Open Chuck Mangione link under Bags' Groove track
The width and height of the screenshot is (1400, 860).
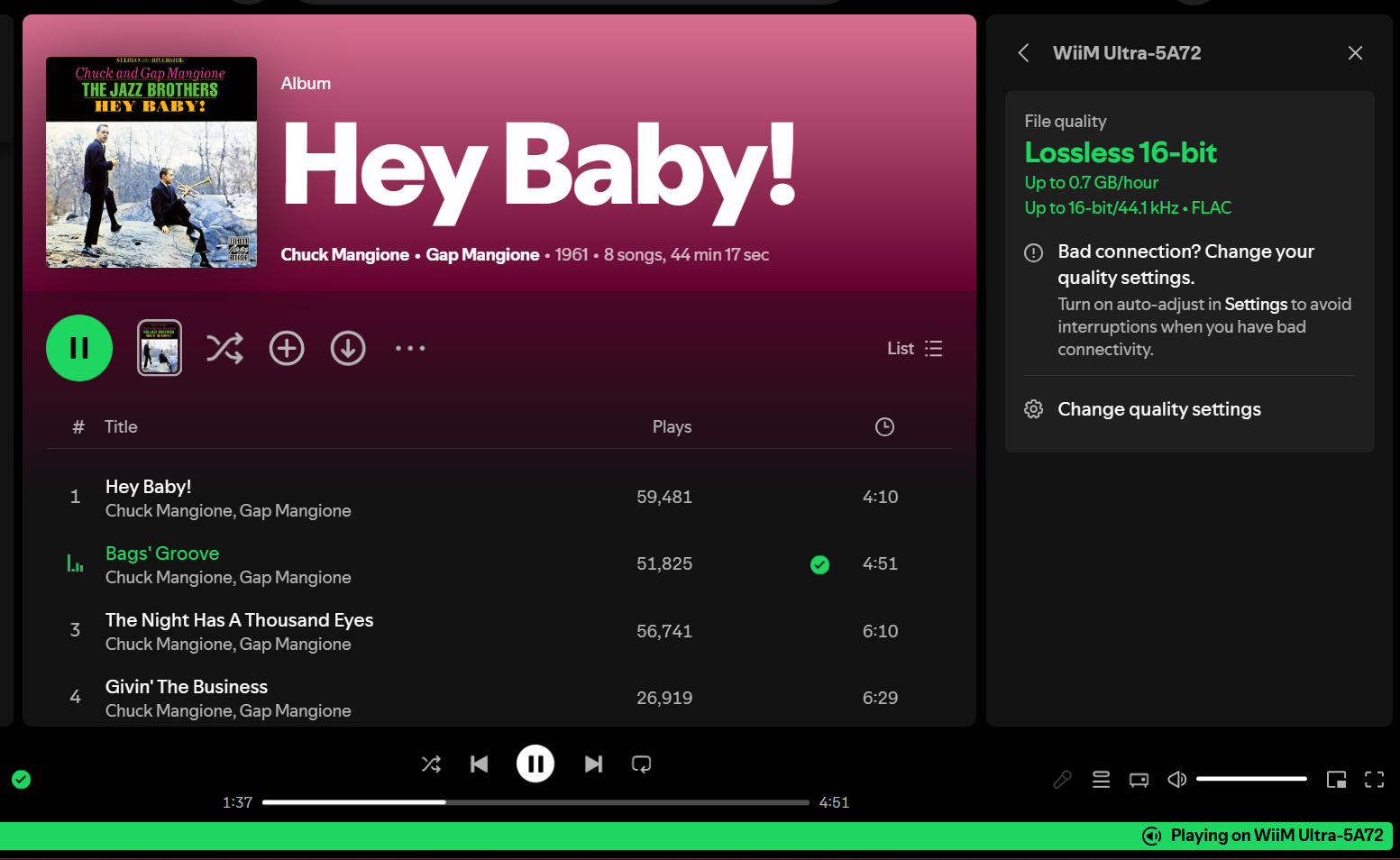168,578
